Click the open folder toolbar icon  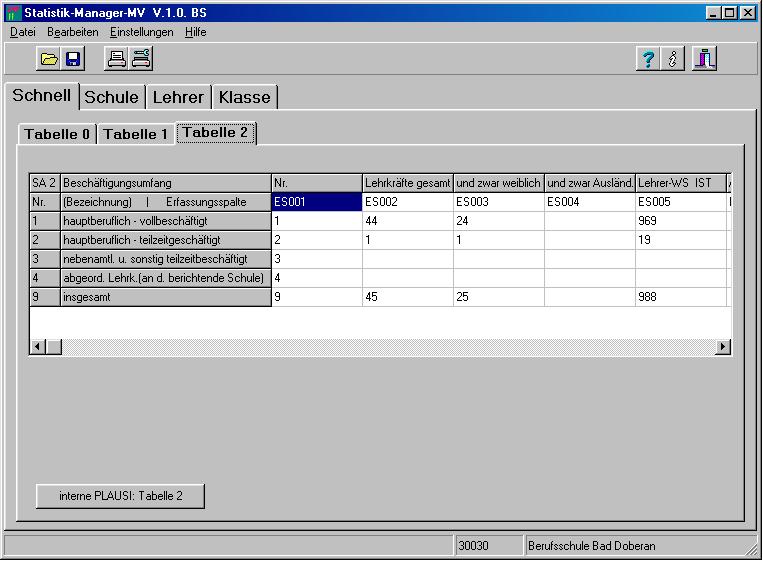pos(49,59)
